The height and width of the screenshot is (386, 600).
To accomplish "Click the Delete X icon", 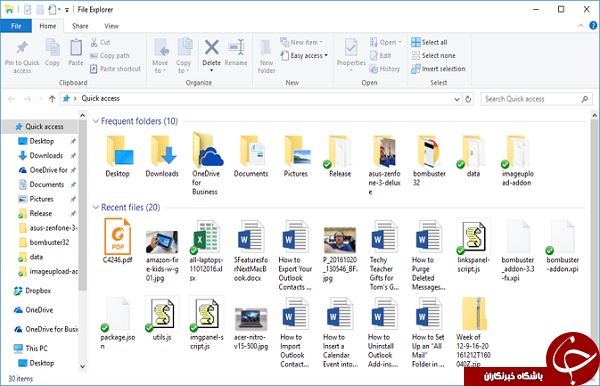I will click(x=212, y=47).
